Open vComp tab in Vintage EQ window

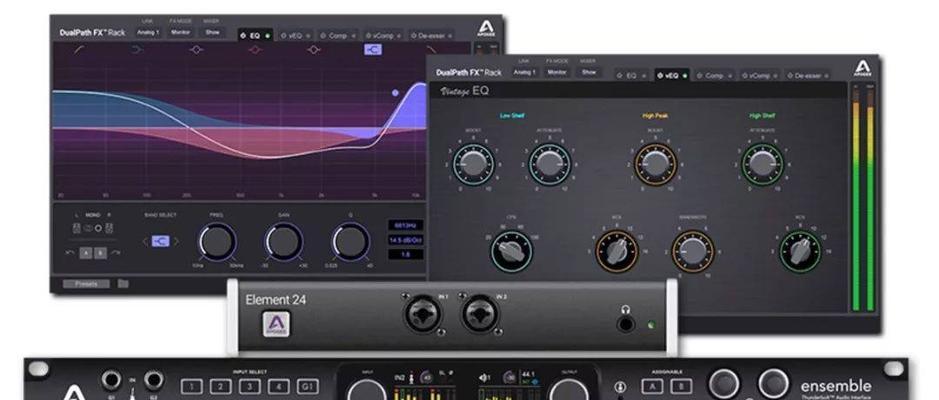(759, 75)
